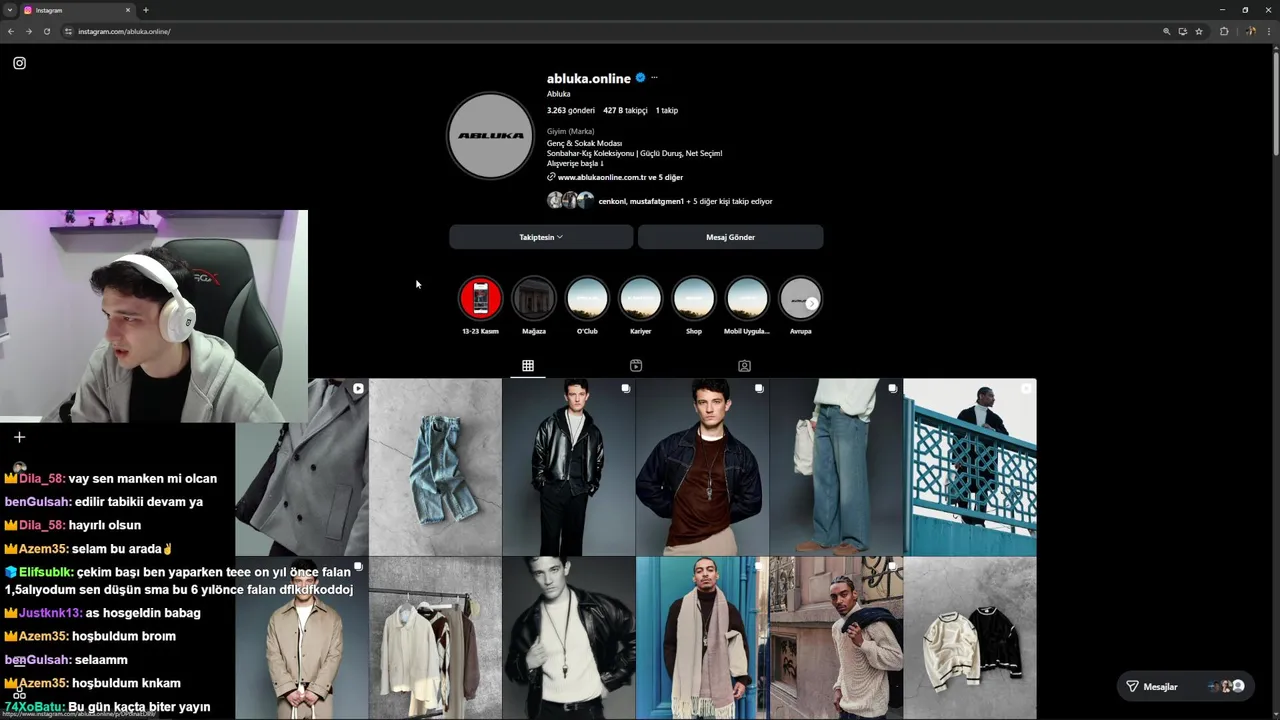Bookmark this page with the star icon
This screenshot has height=720, width=1280.
coord(1199,31)
